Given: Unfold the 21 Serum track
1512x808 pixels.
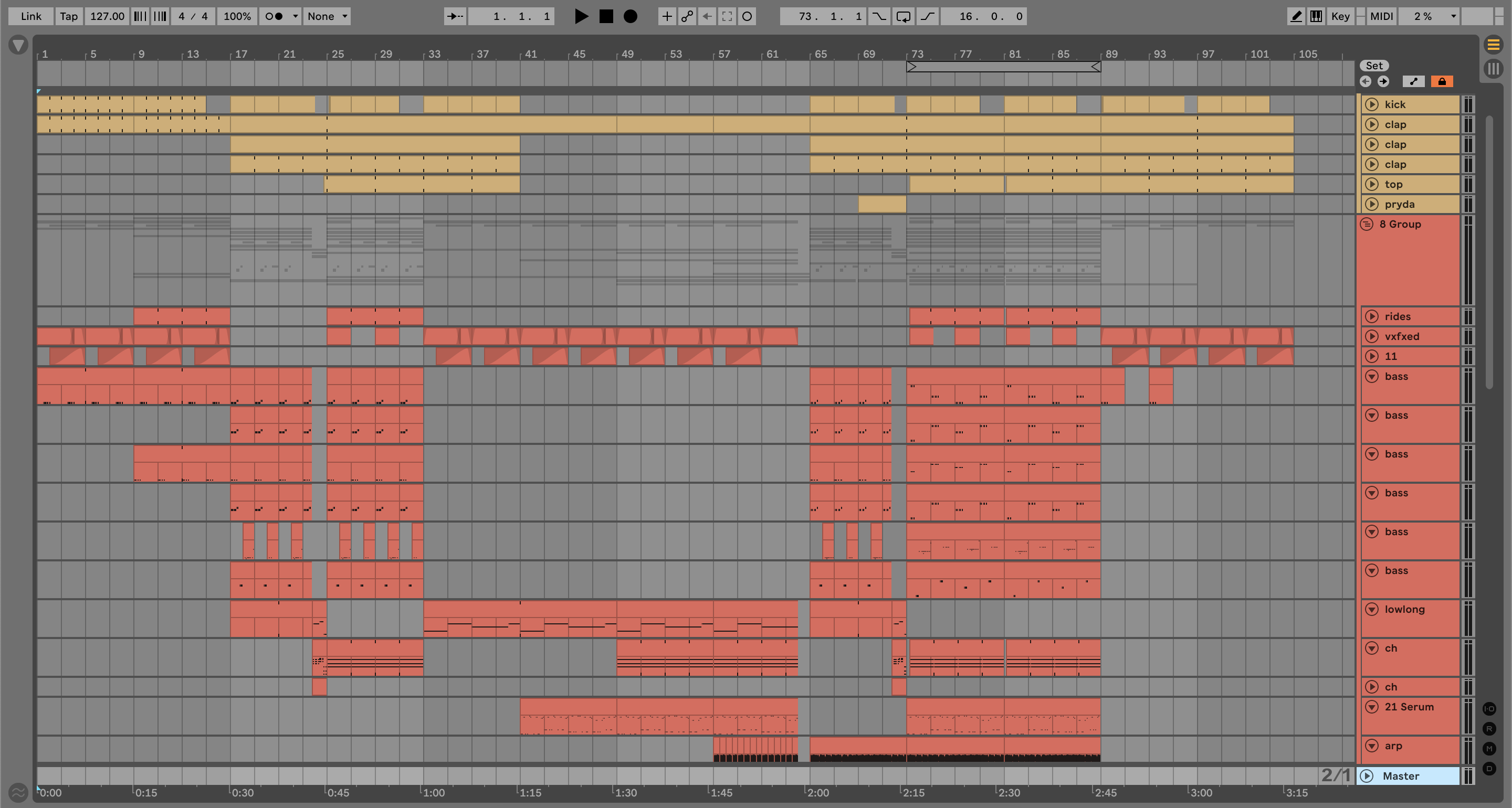Looking at the screenshot, I should click(1372, 707).
